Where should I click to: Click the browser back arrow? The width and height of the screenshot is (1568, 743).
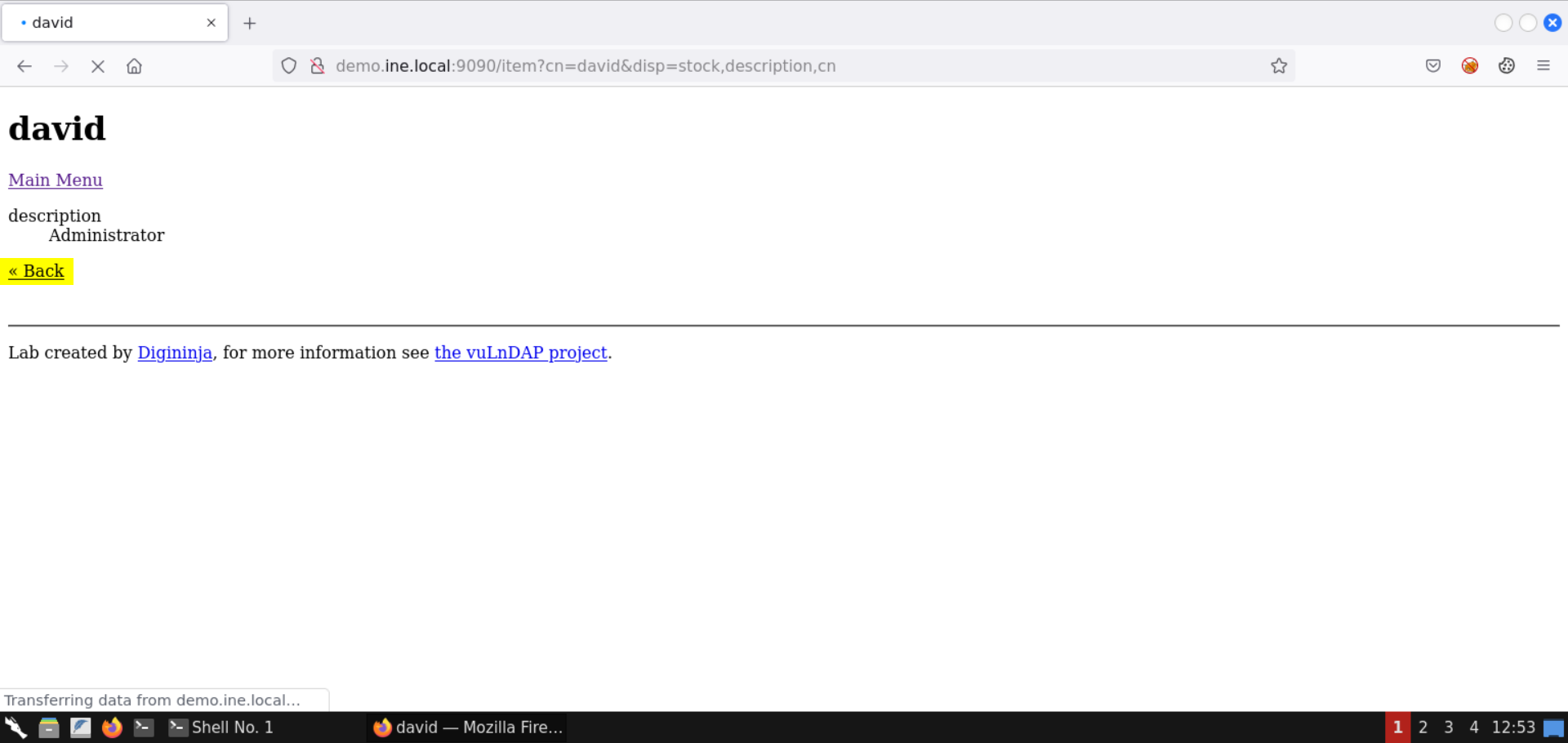pyautogui.click(x=24, y=66)
